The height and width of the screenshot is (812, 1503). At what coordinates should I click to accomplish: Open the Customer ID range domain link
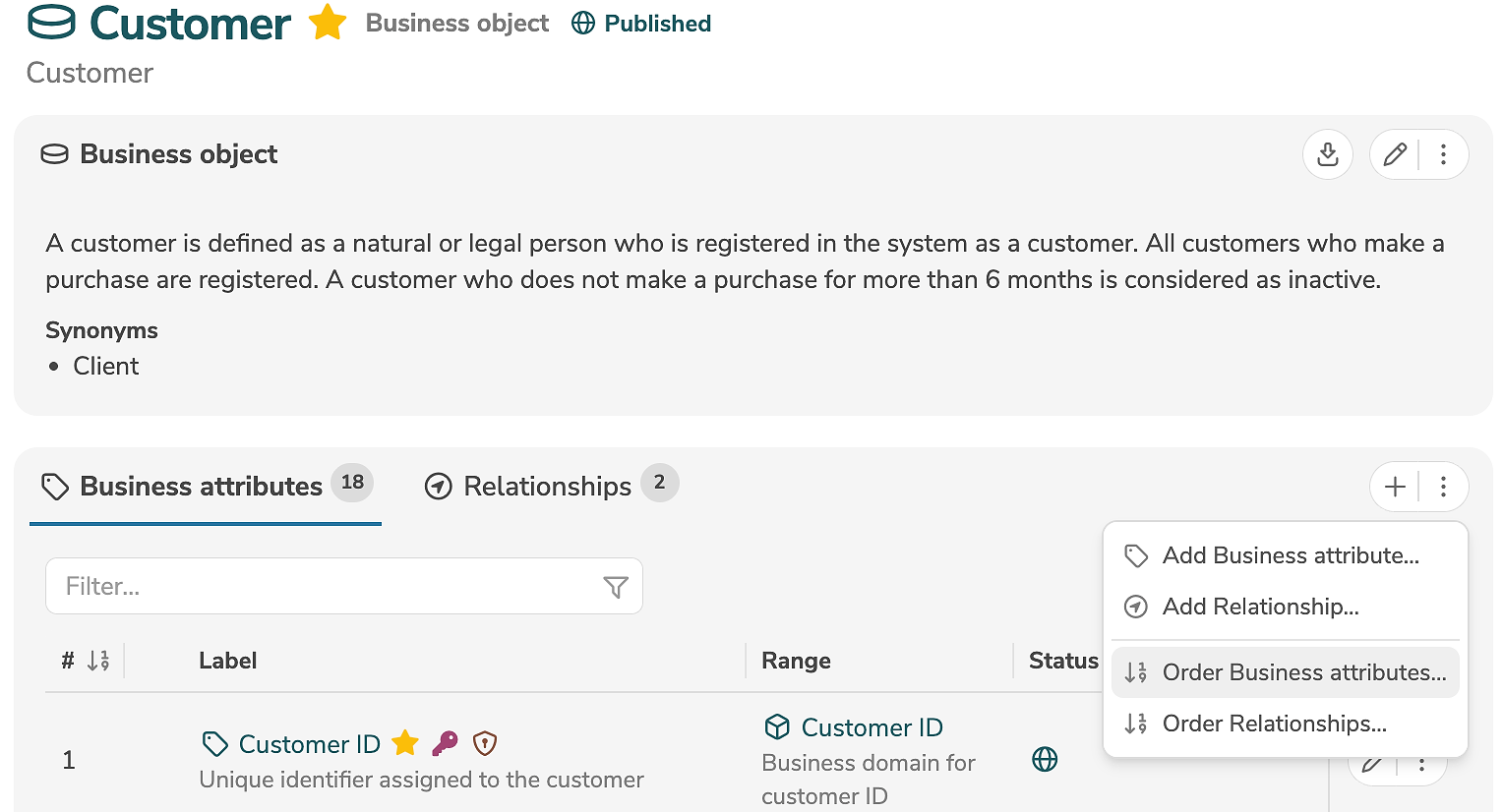coord(872,727)
